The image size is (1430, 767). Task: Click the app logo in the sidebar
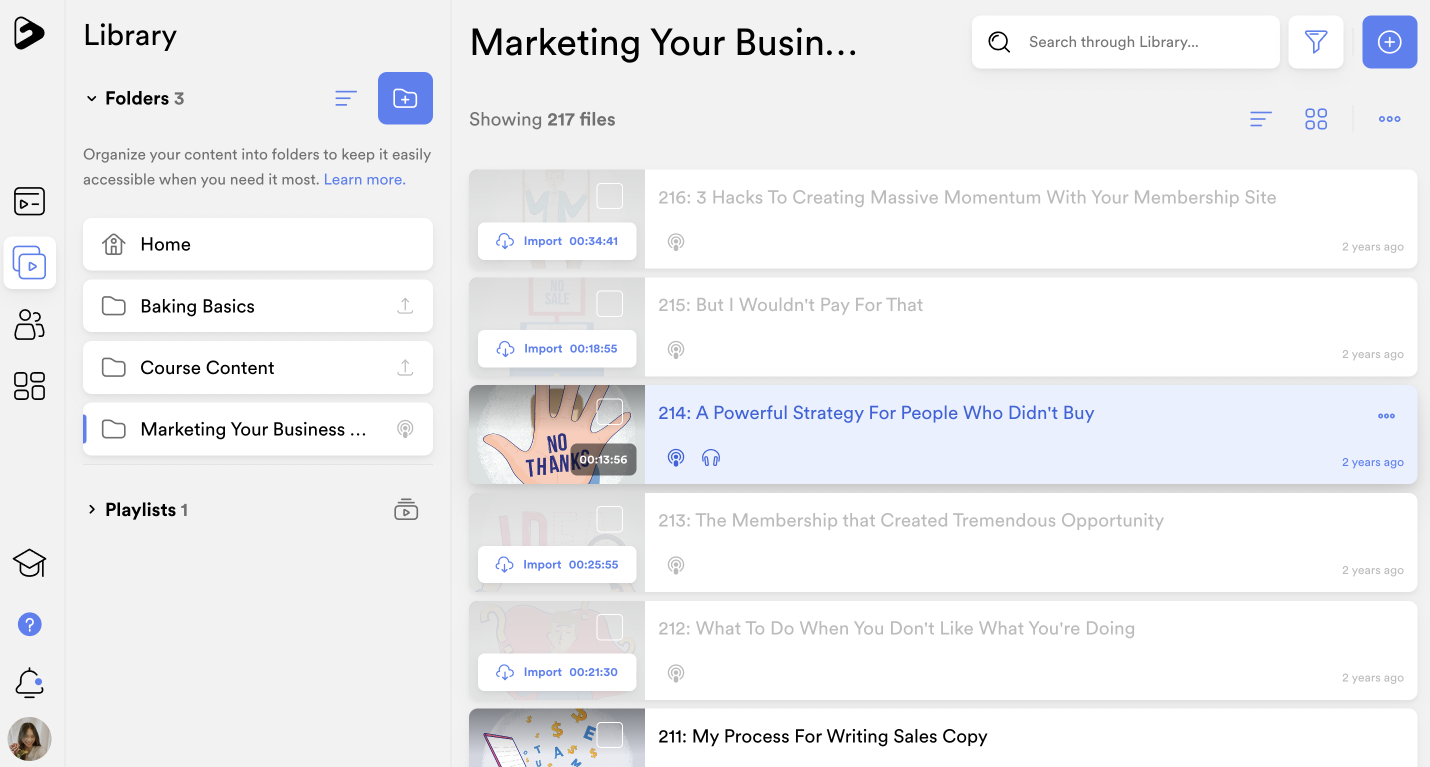(x=29, y=33)
